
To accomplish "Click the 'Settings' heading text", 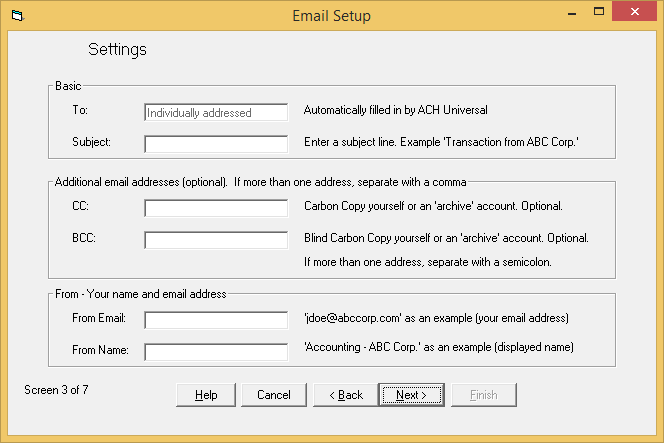I will click(117, 50).
